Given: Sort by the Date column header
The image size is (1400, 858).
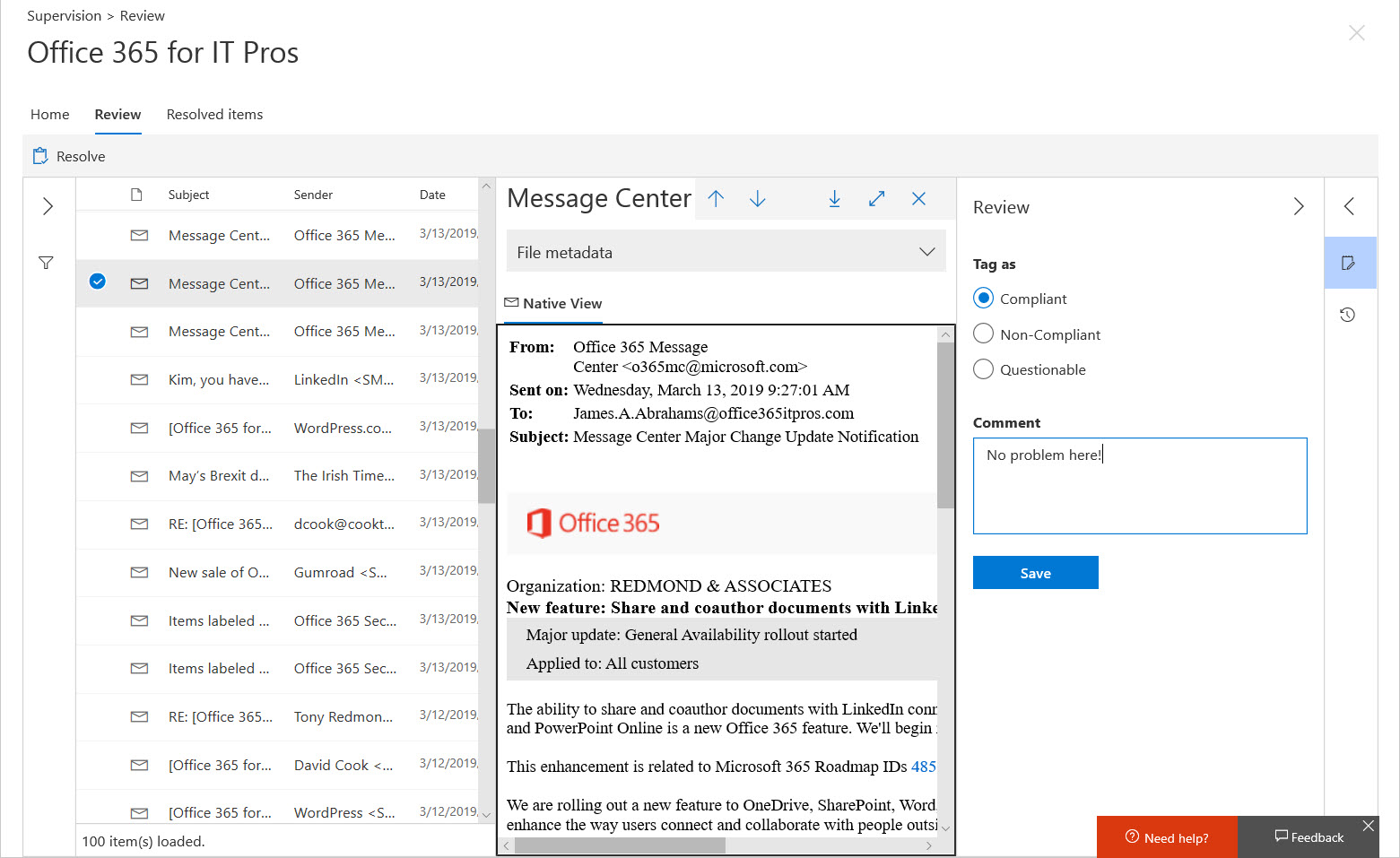Looking at the screenshot, I should [x=432, y=195].
